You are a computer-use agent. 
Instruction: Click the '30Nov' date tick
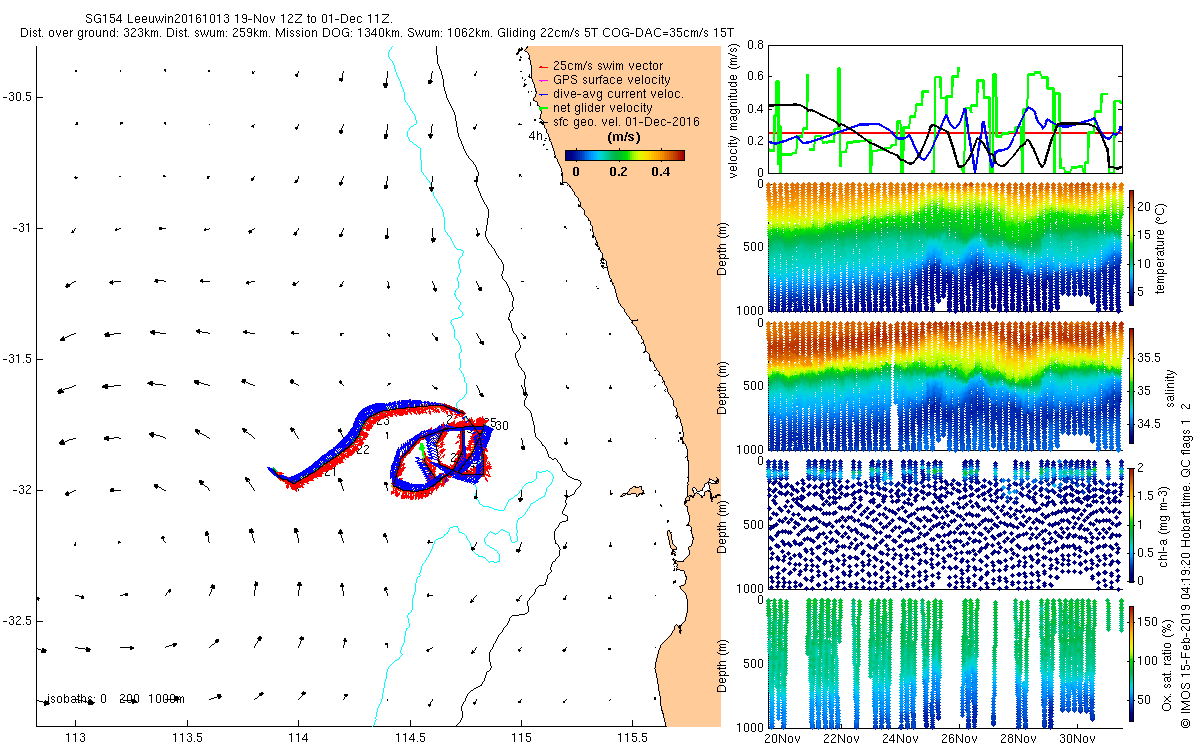coord(1076,739)
